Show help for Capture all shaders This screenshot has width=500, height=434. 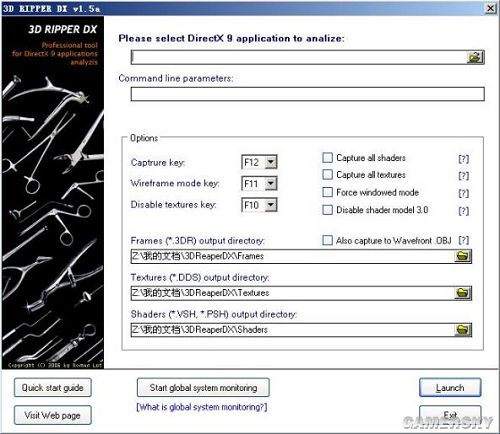[x=464, y=159]
